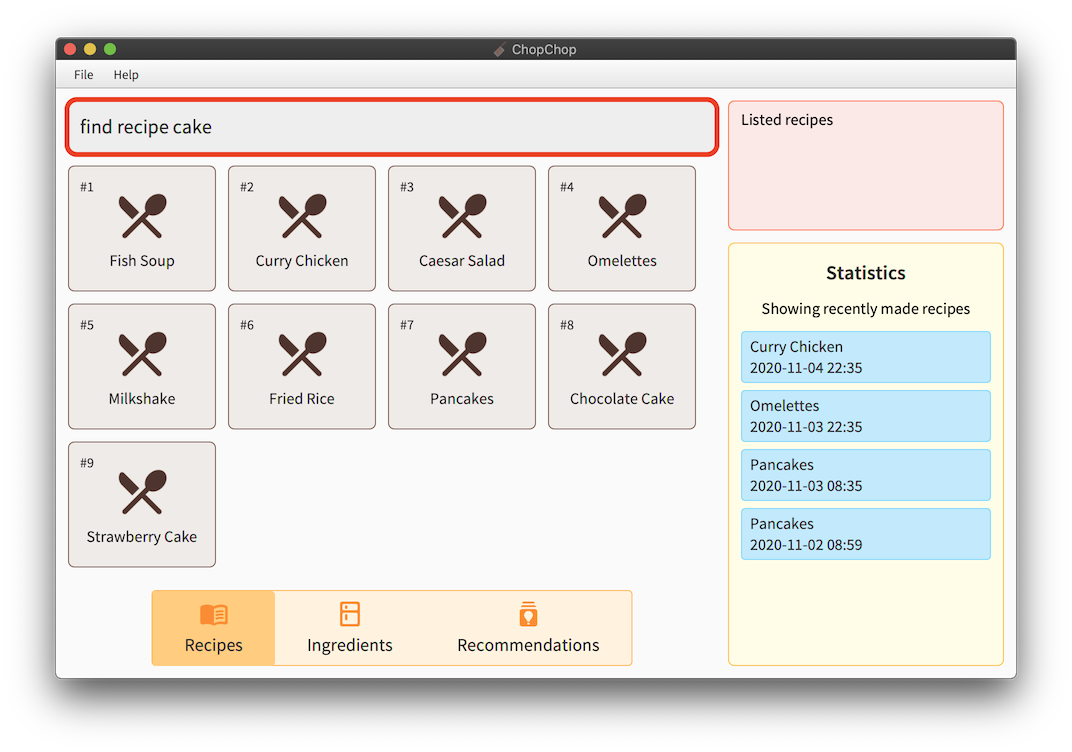
Task: Select the Strawberry Cake recipe label
Action: (142, 537)
